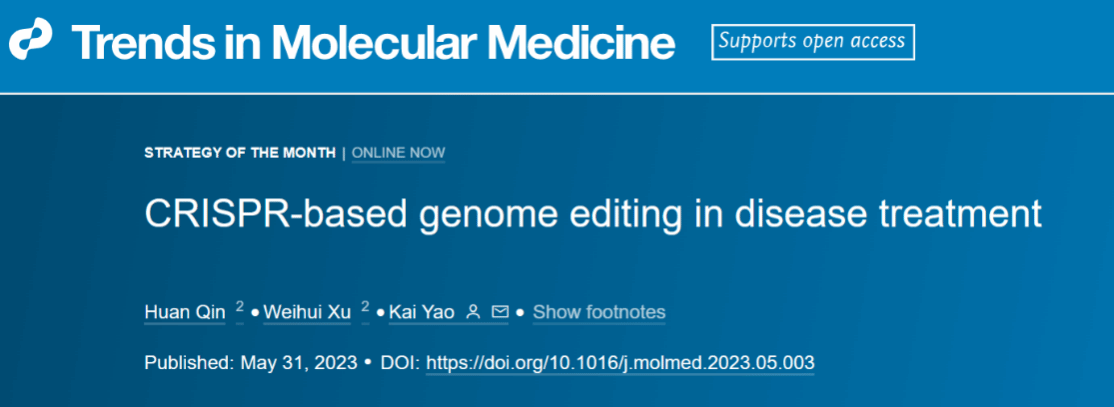Click the May 31, 2023 date

[299, 362]
